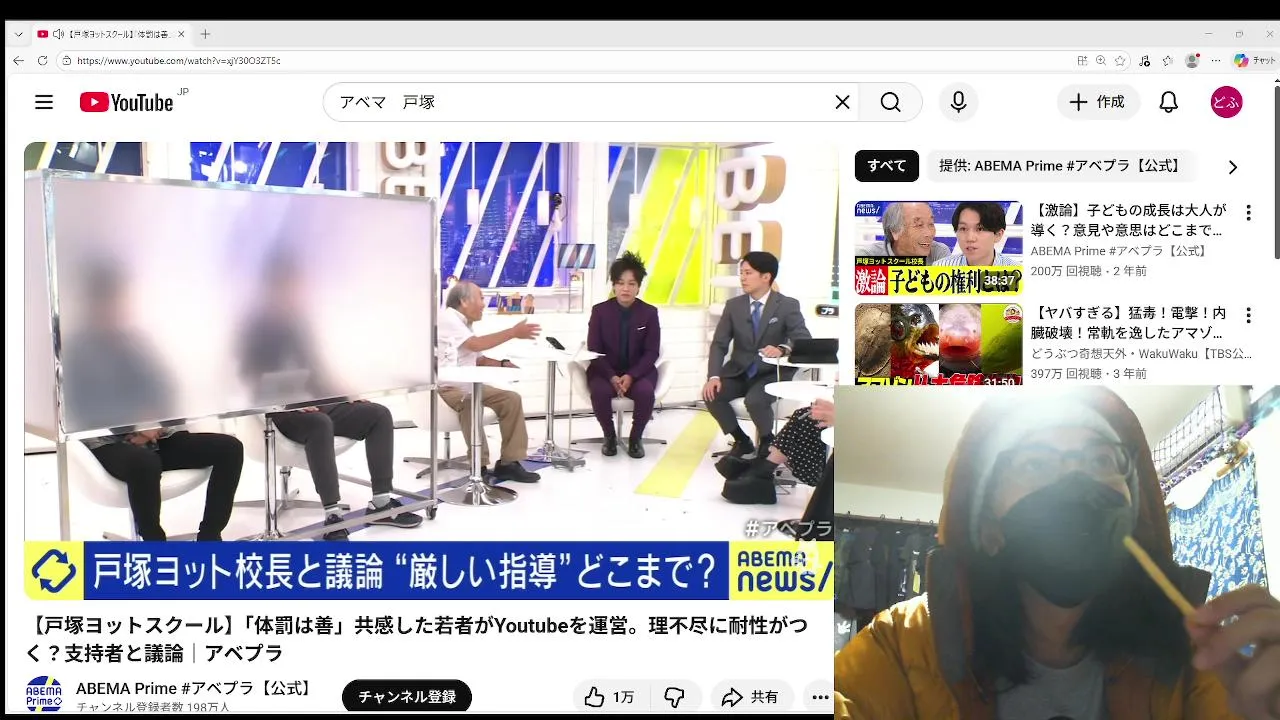Add this page to favorites star

pos(1120,61)
